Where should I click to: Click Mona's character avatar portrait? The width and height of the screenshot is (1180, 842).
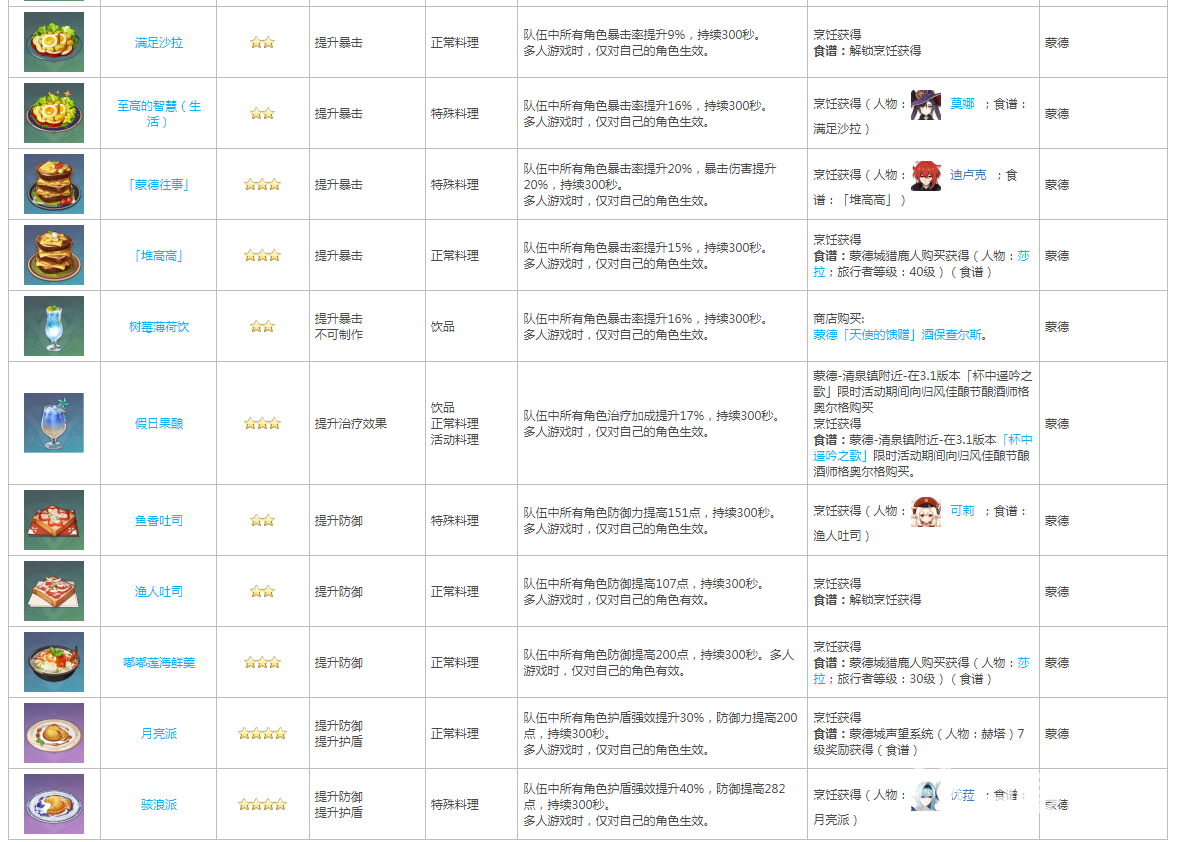tap(925, 104)
